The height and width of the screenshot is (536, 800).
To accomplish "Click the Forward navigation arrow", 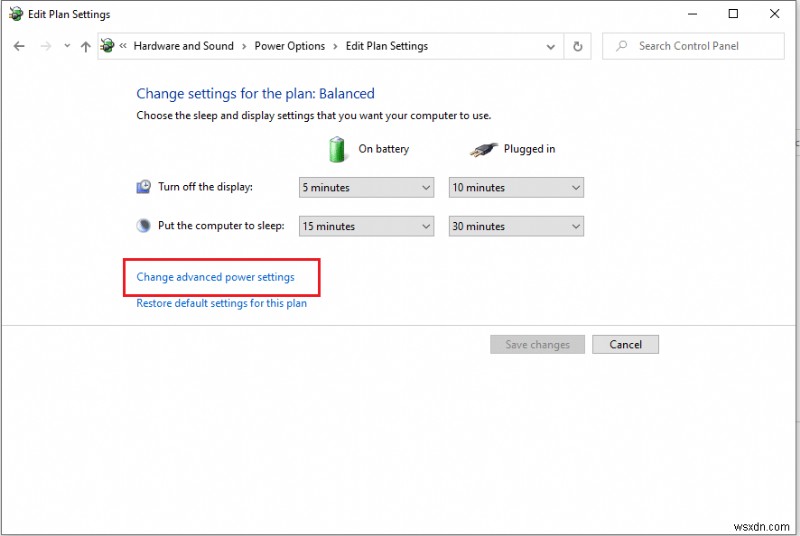I will (45, 46).
